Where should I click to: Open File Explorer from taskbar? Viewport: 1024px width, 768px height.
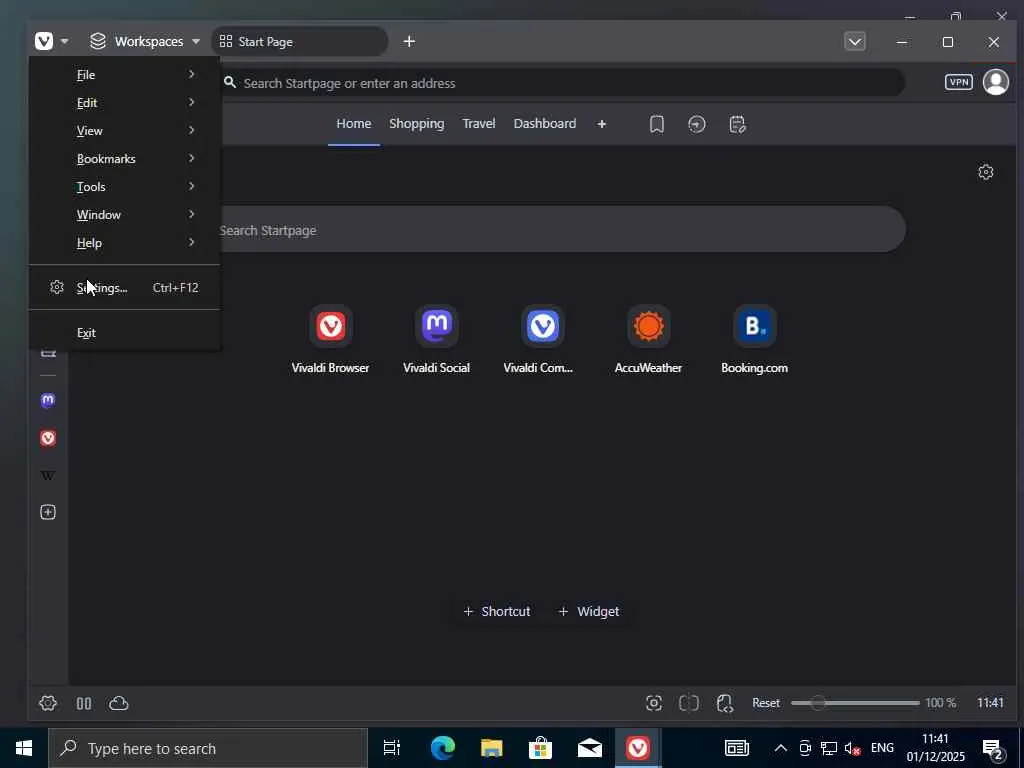pyautogui.click(x=491, y=748)
